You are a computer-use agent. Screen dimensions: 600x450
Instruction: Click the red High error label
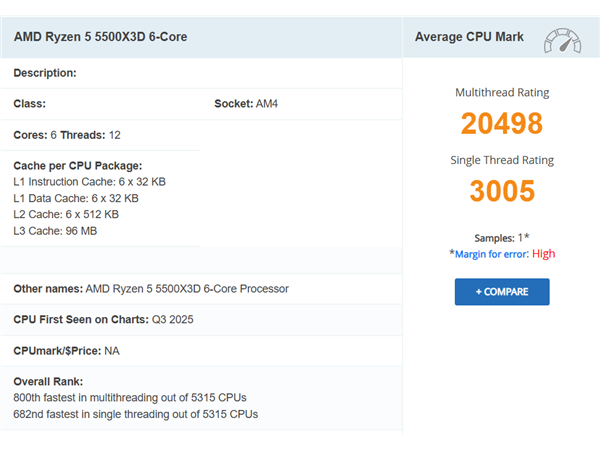[x=543, y=254]
